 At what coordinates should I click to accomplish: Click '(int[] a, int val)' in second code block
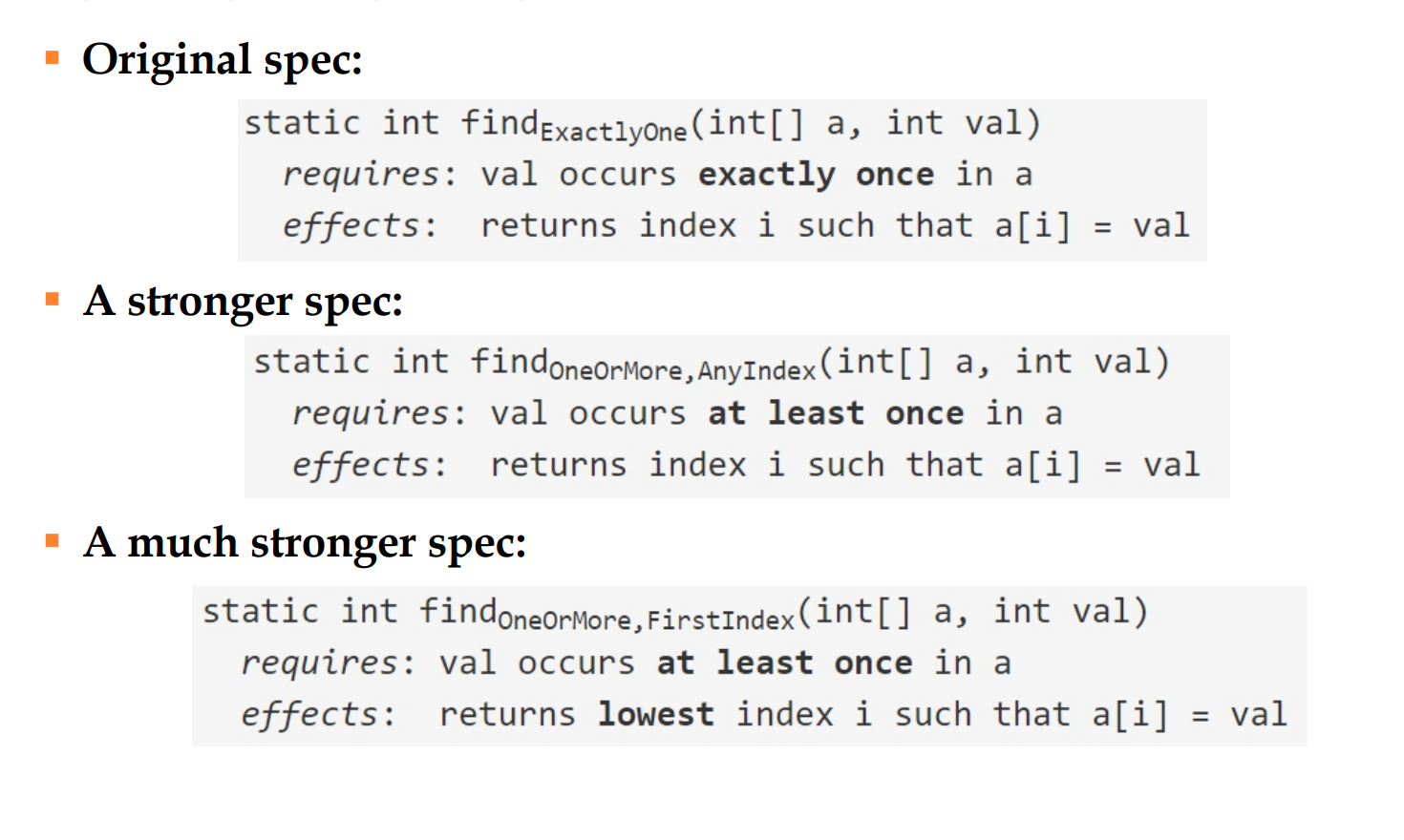994,362
